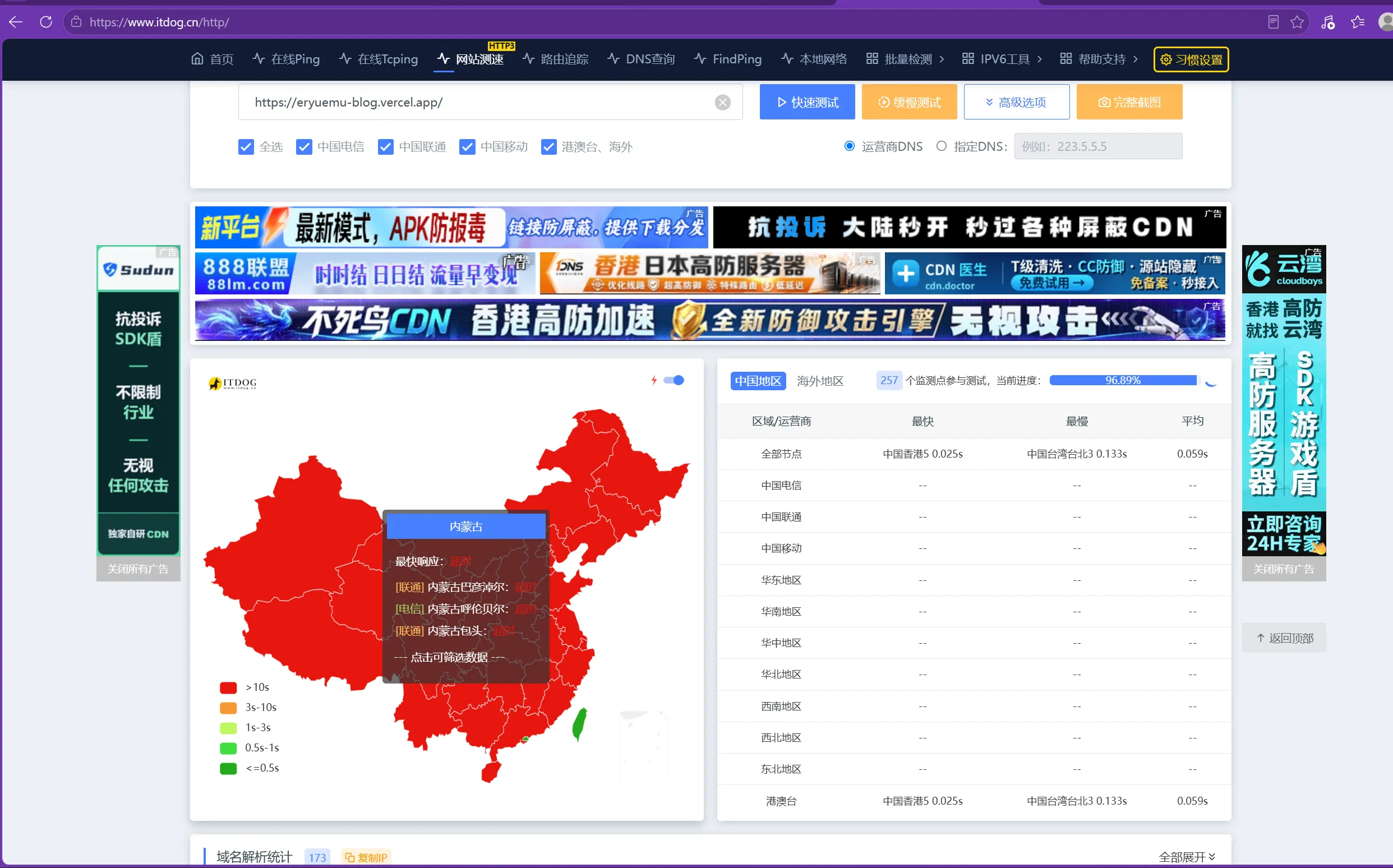Uncheck 港澳台、海外 checkbox
This screenshot has width=1393, height=868.
point(548,147)
